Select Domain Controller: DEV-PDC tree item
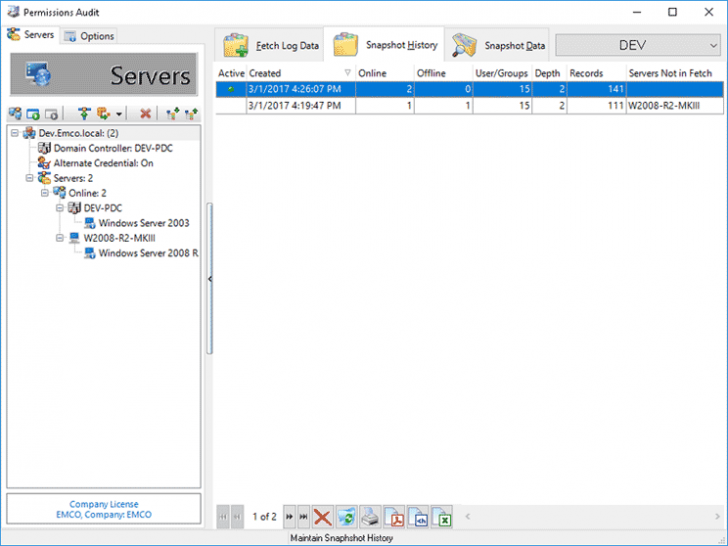 [113, 148]
